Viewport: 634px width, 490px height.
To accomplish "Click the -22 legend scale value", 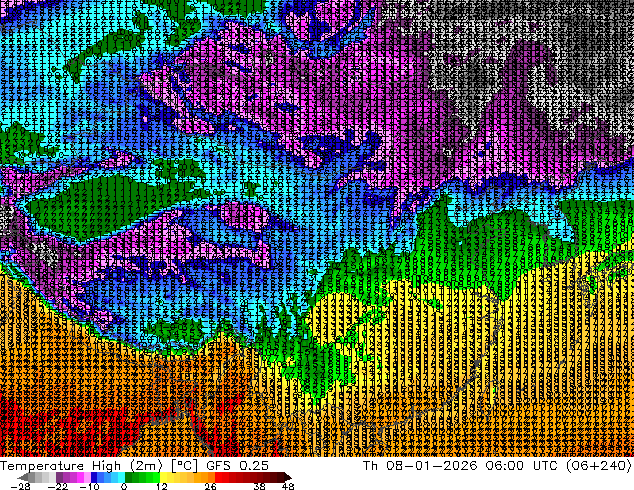I will click(x=58, y=486).
